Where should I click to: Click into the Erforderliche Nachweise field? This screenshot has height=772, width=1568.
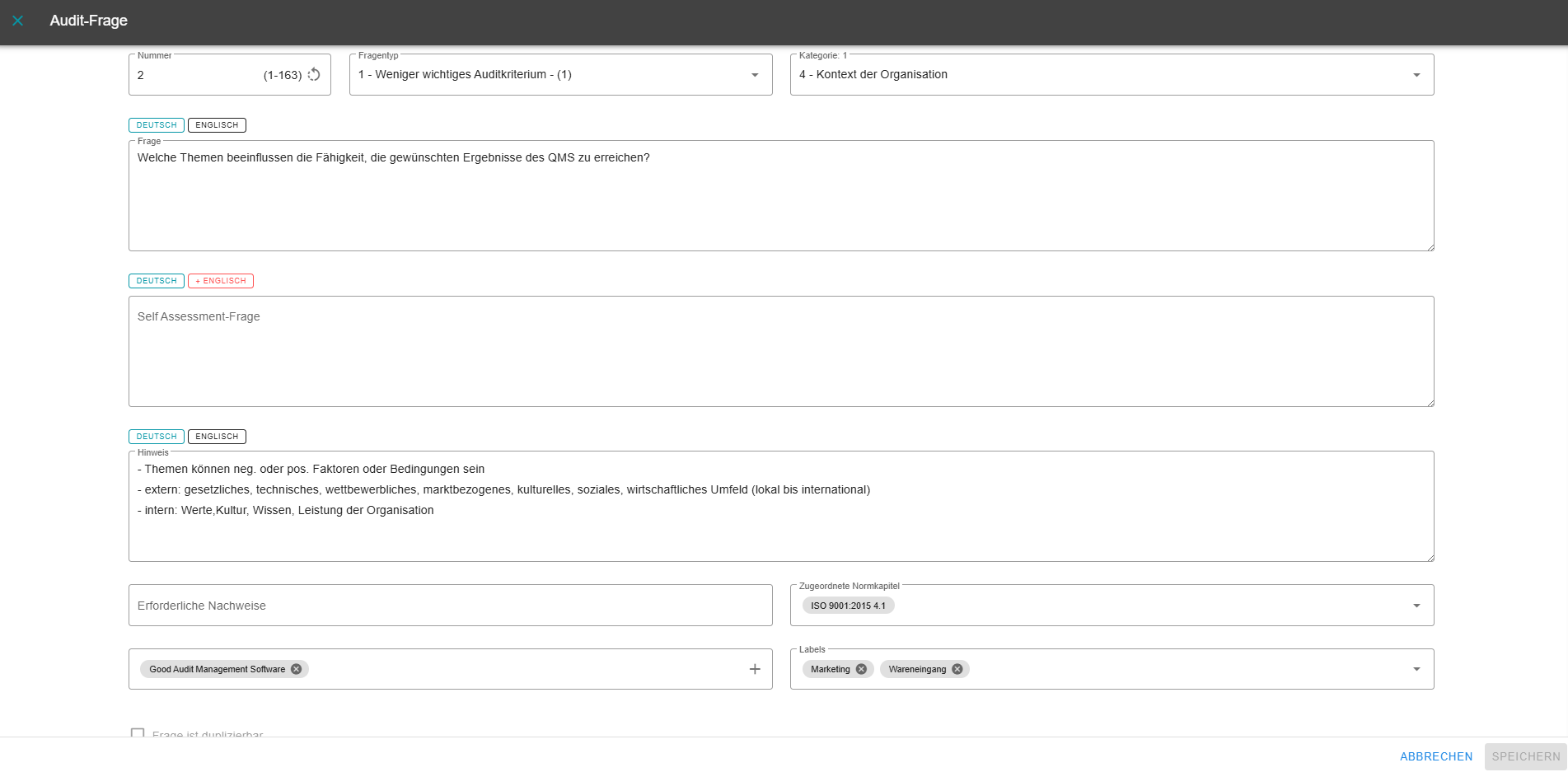(x=450, y=606)
